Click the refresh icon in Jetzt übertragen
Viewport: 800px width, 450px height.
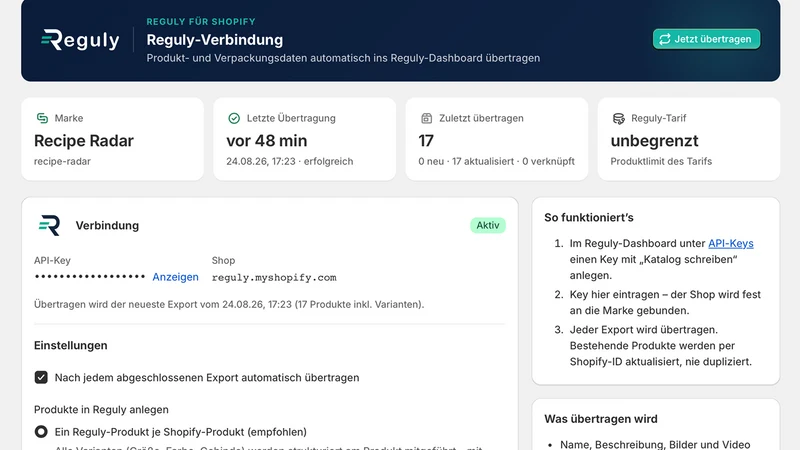[x=665, y=39]
